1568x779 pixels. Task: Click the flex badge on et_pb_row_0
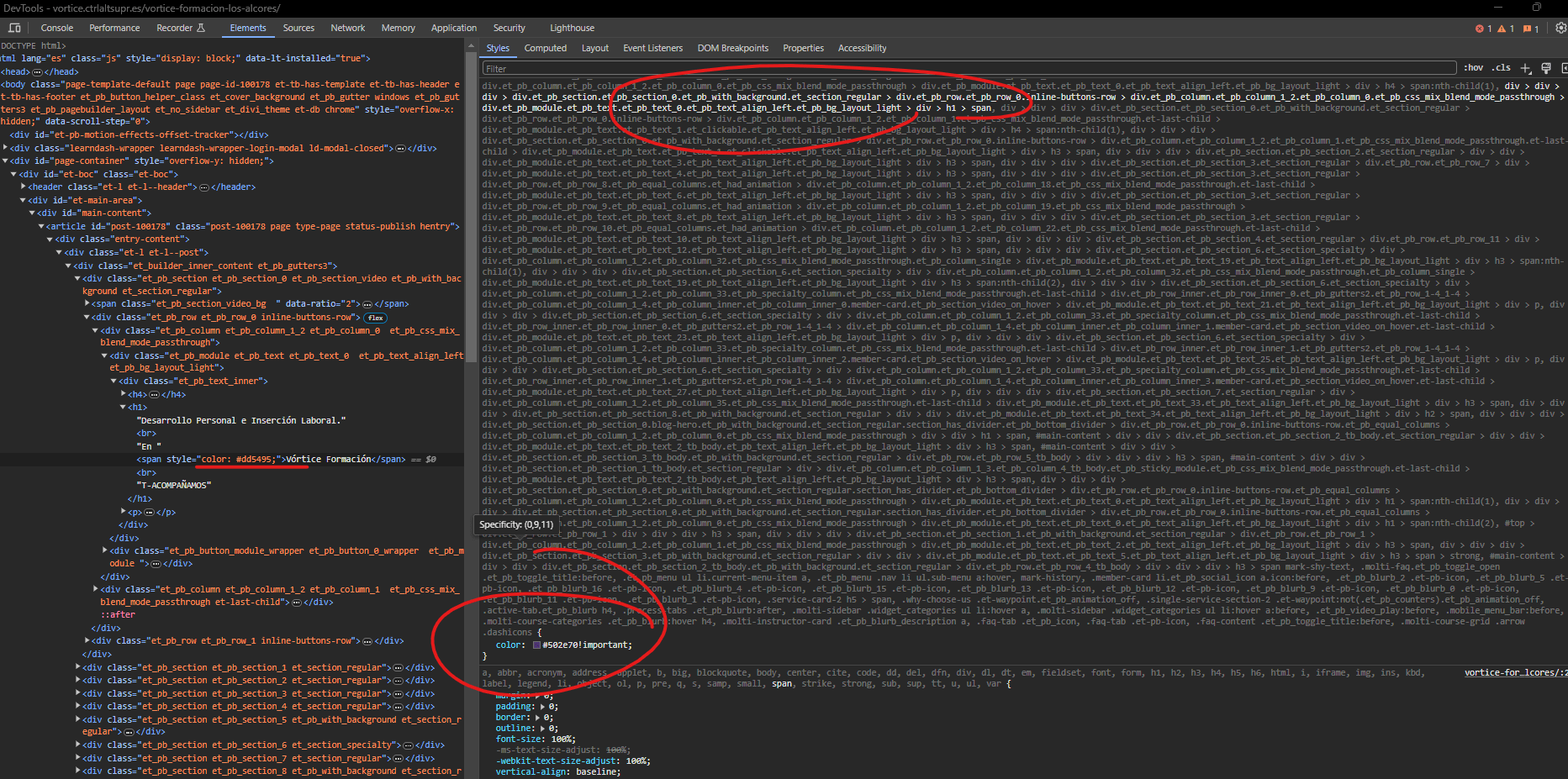[375, 318]
